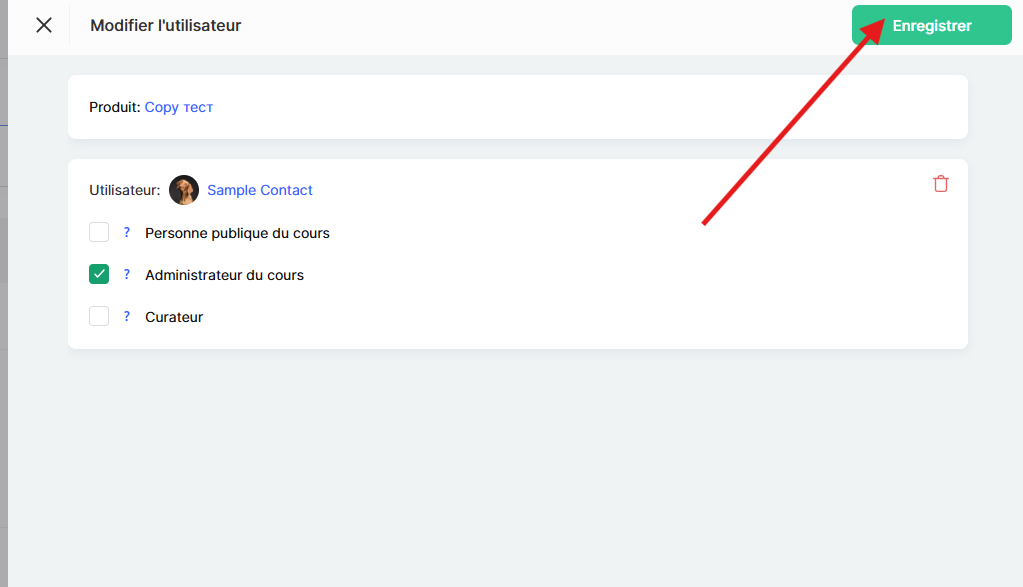This screenshot has width=1023, height=587.
Task: Delete the user with the trash icon
Action: 941,184
